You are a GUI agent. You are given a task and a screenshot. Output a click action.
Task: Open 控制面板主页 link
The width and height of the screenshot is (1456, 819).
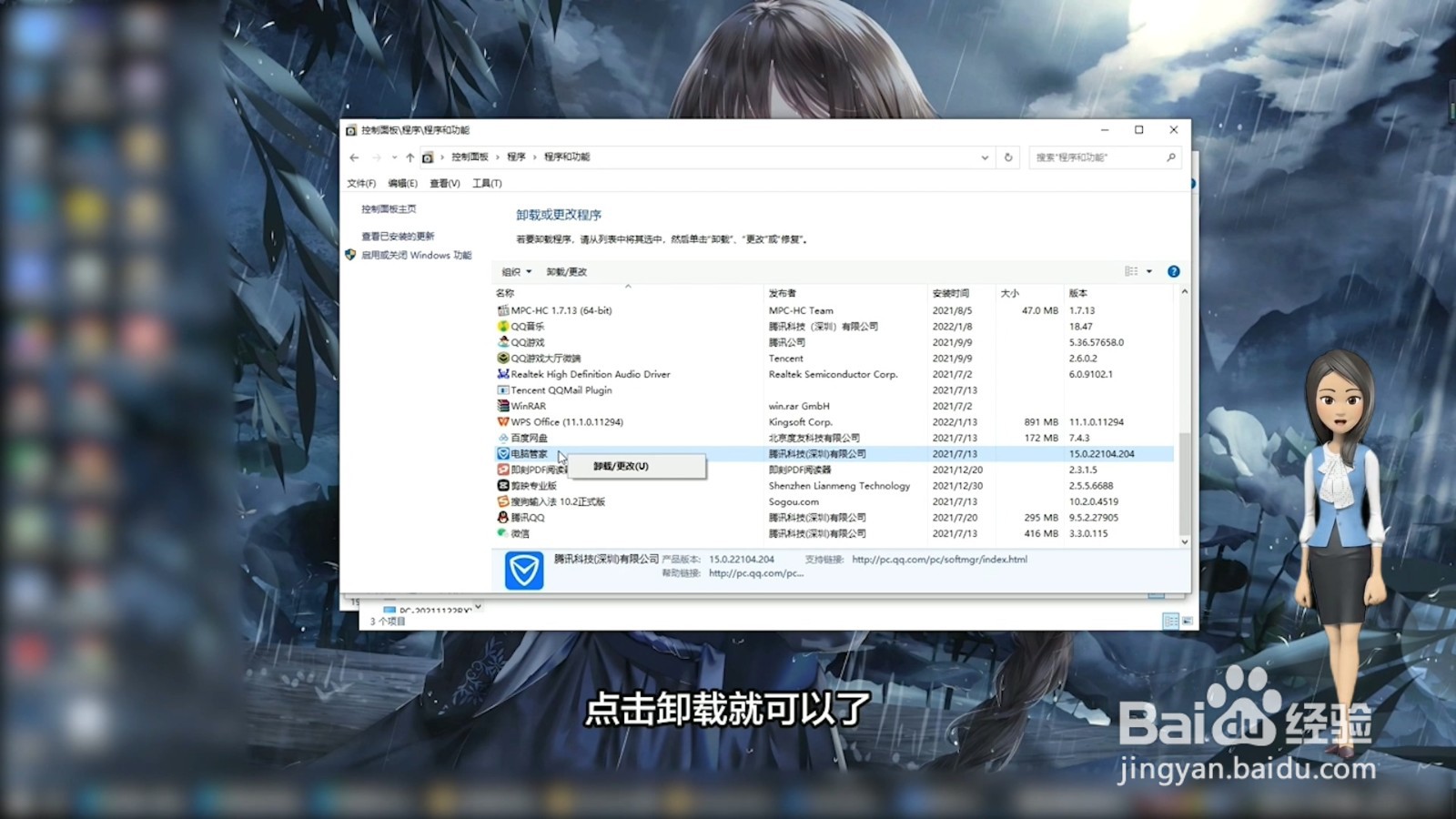coord(389,208)
